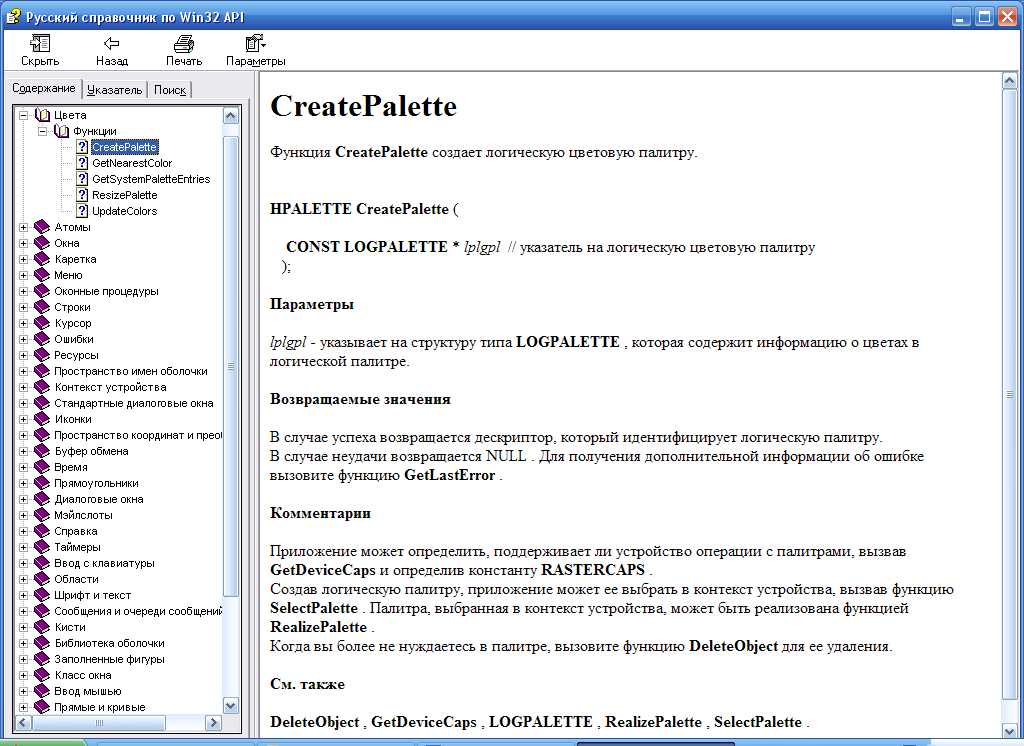1024x746 pixels.
Task: Follow the DeleteObject link in См. также
Action: [314, 722]
